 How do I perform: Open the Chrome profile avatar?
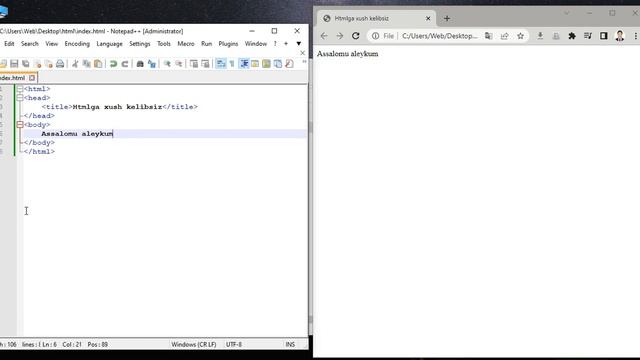click(620, 36)
